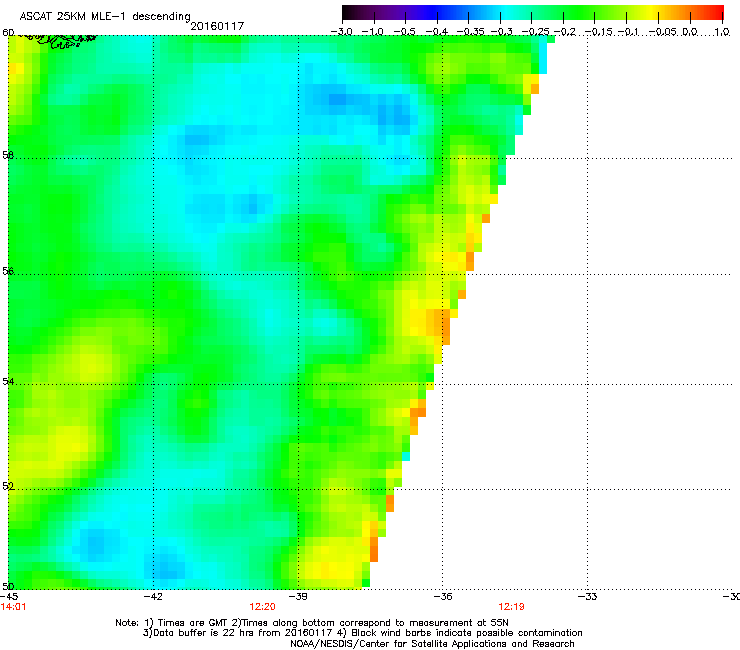Click the title 'ASCAT 25KM MLE-1 descending'

pyautogui.click(x=105, y=17)
